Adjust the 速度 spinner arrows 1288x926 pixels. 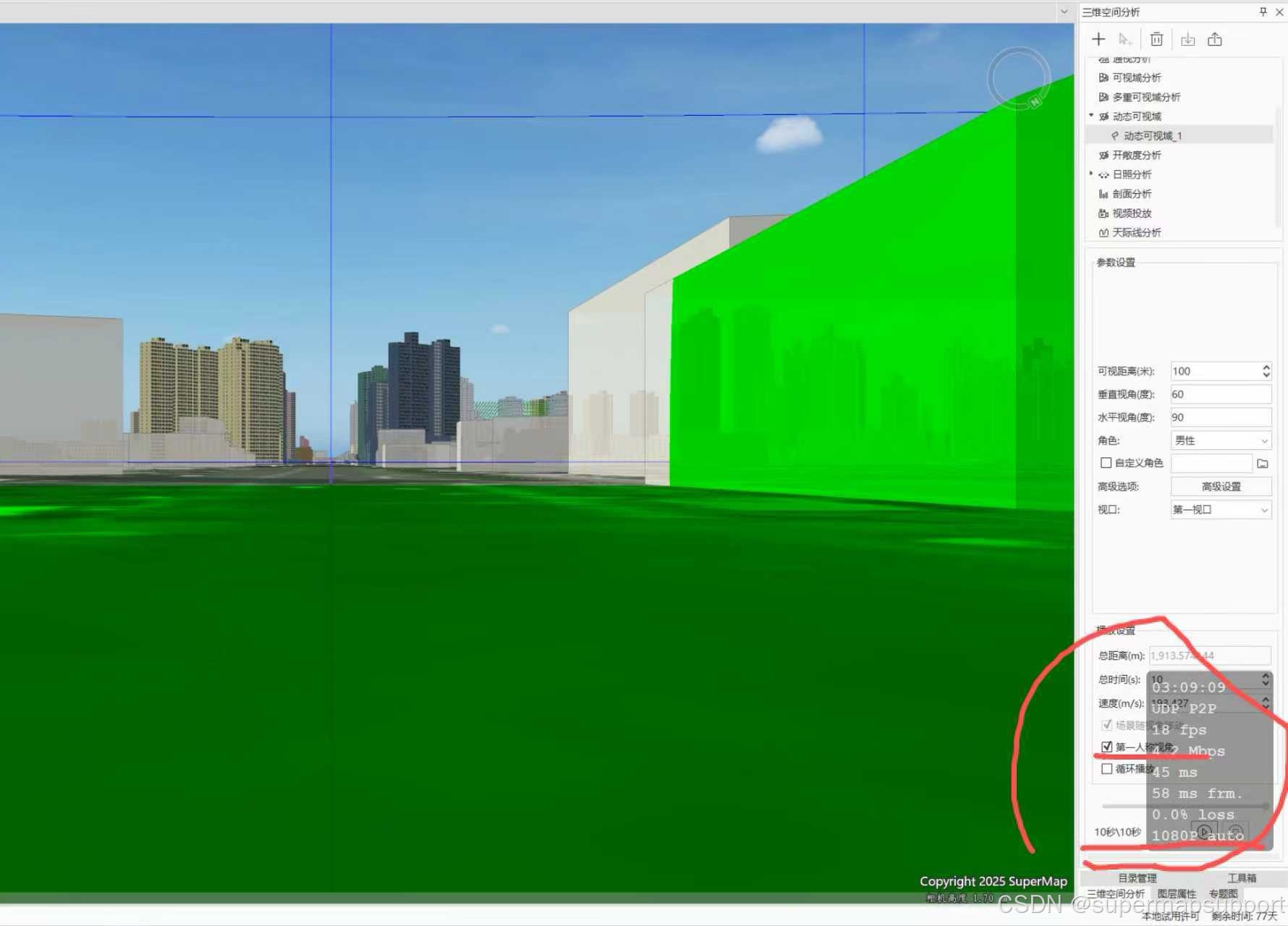[1266, 702]
